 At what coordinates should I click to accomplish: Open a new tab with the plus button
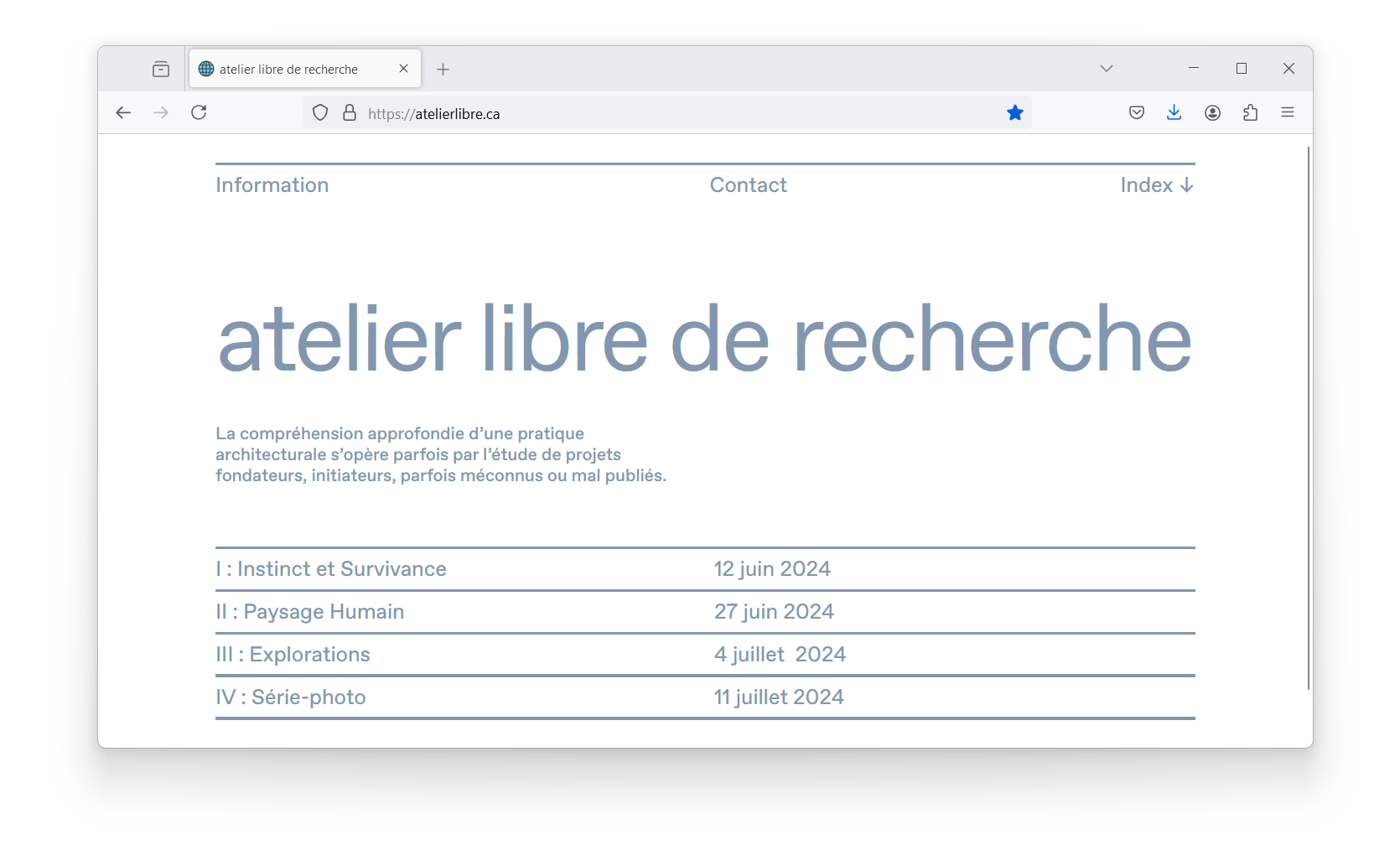[443, 69]
